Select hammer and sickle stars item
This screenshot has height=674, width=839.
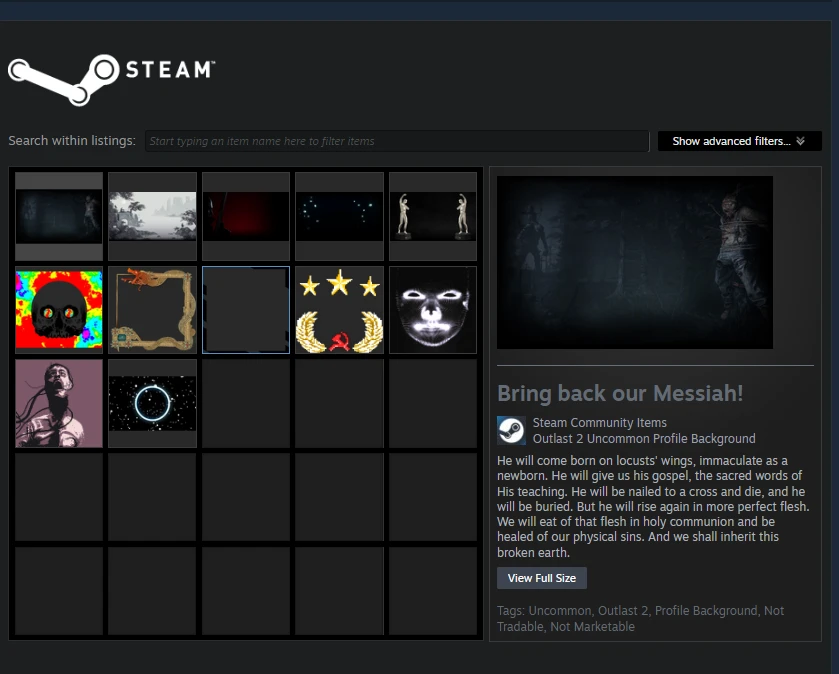(x=339, y=310)
